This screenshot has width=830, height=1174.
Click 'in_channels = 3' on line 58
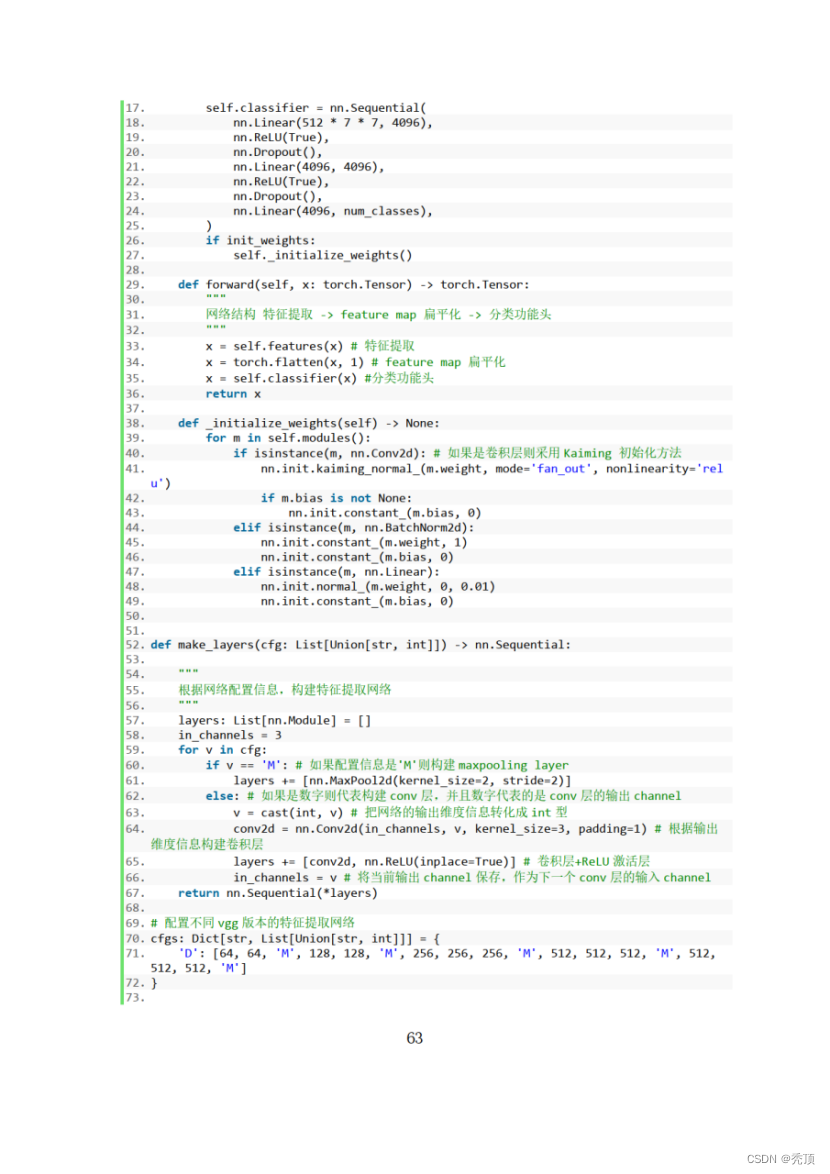[x=230, y=735]
